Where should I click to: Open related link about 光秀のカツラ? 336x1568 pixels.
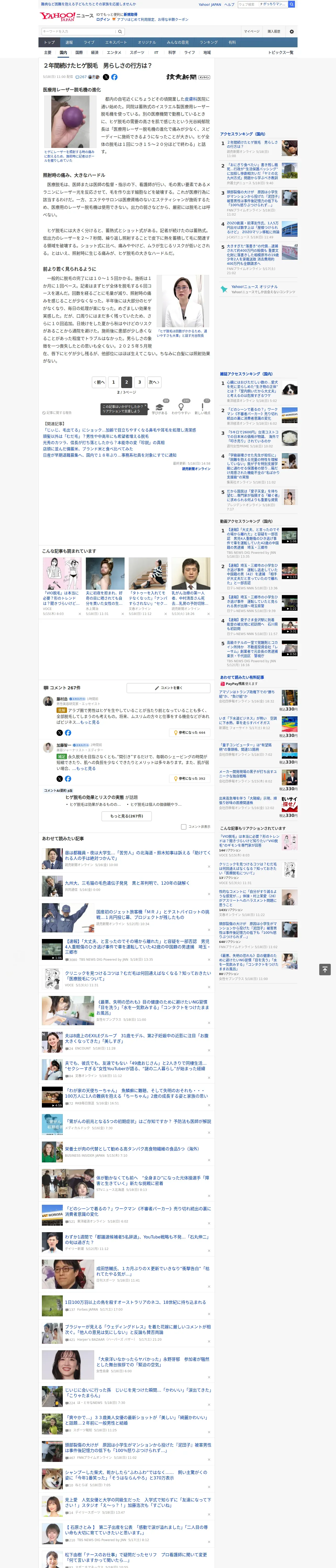[x=104, y=442]
